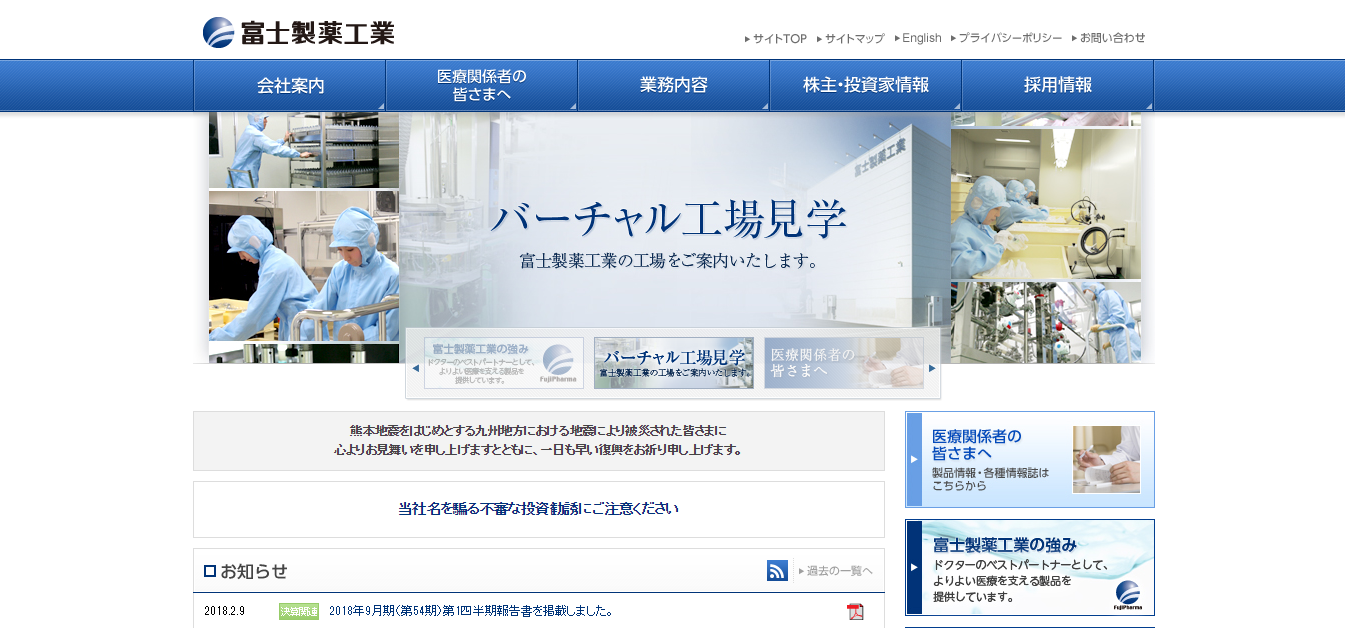Viewport: 1345px width, 628px height.
Task: Switch to English site
Action: click(918, 39)
